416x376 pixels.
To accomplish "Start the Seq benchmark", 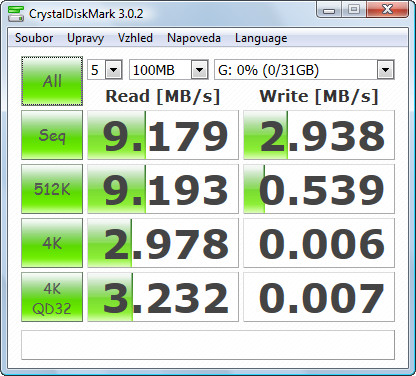I will click(x=52, y=135).
